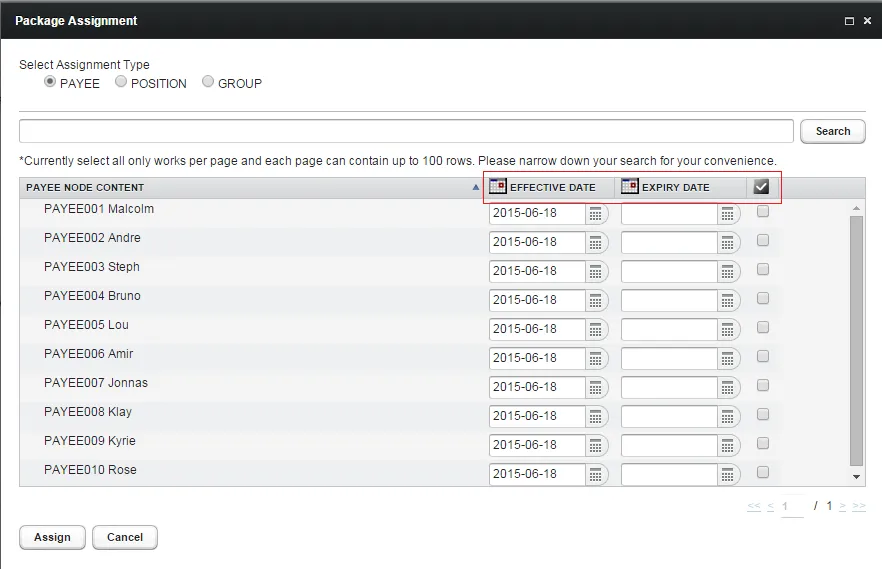
Task: Select the PAYEE003 Steph row text
Action: pos(92,267)
